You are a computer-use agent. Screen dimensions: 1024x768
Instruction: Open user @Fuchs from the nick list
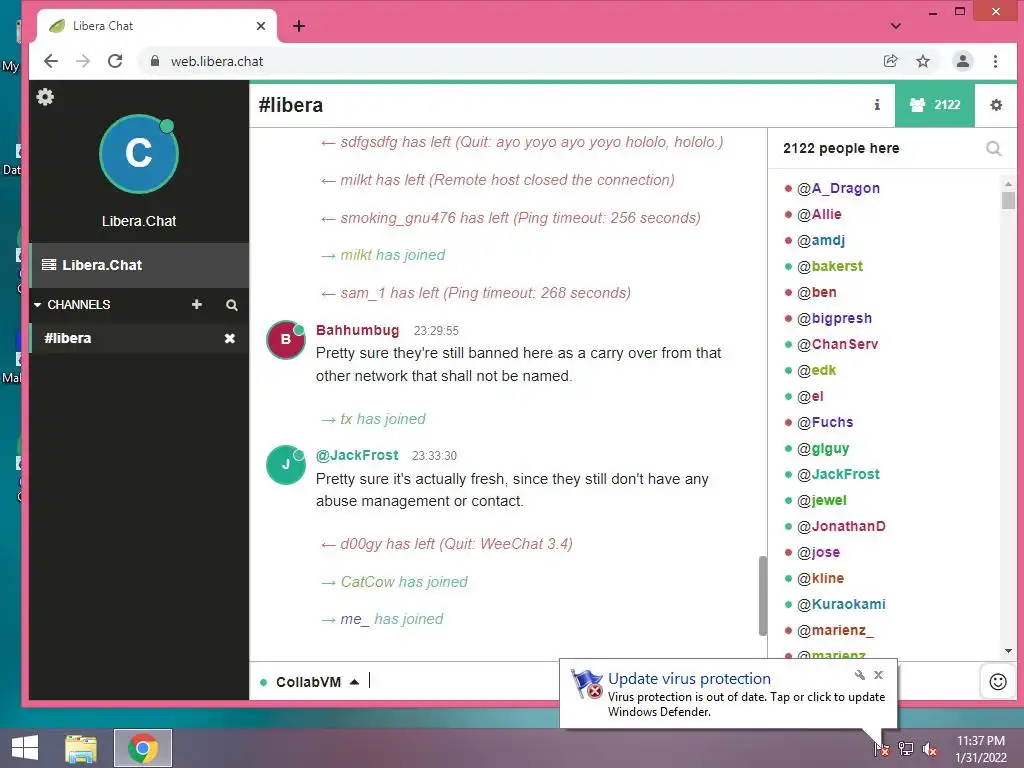tap(825, 423)
